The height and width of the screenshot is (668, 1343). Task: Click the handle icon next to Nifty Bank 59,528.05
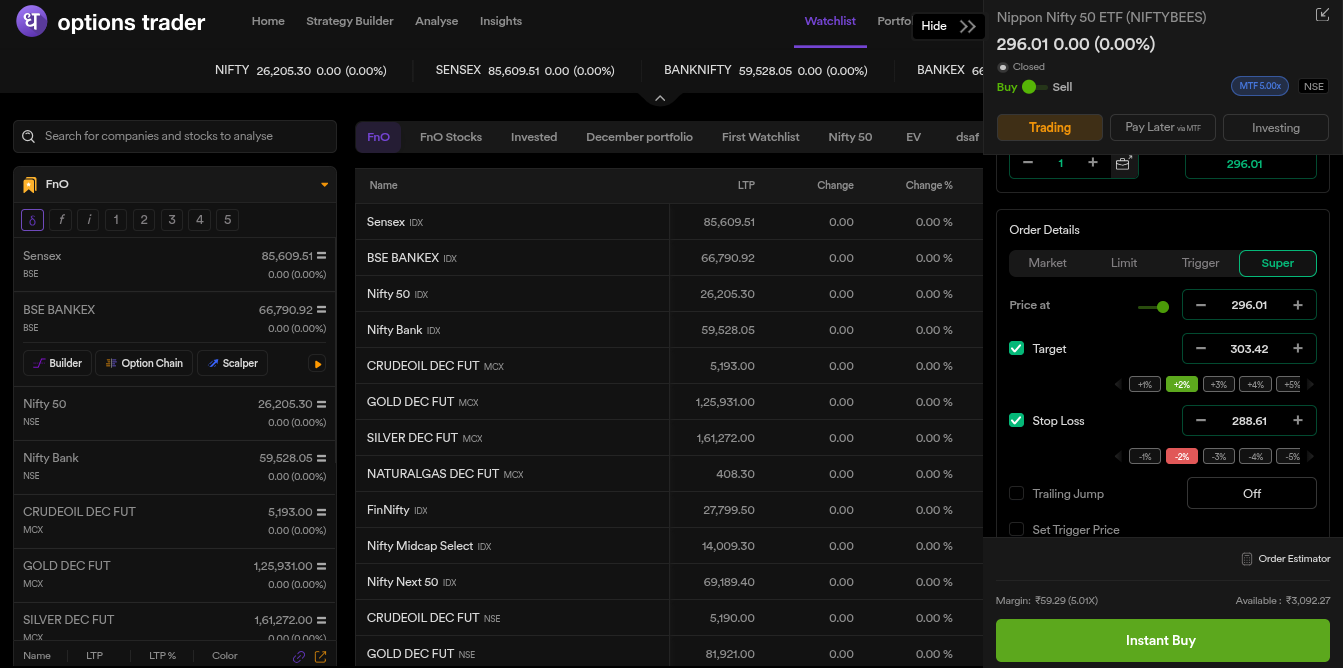click(322, 458)
